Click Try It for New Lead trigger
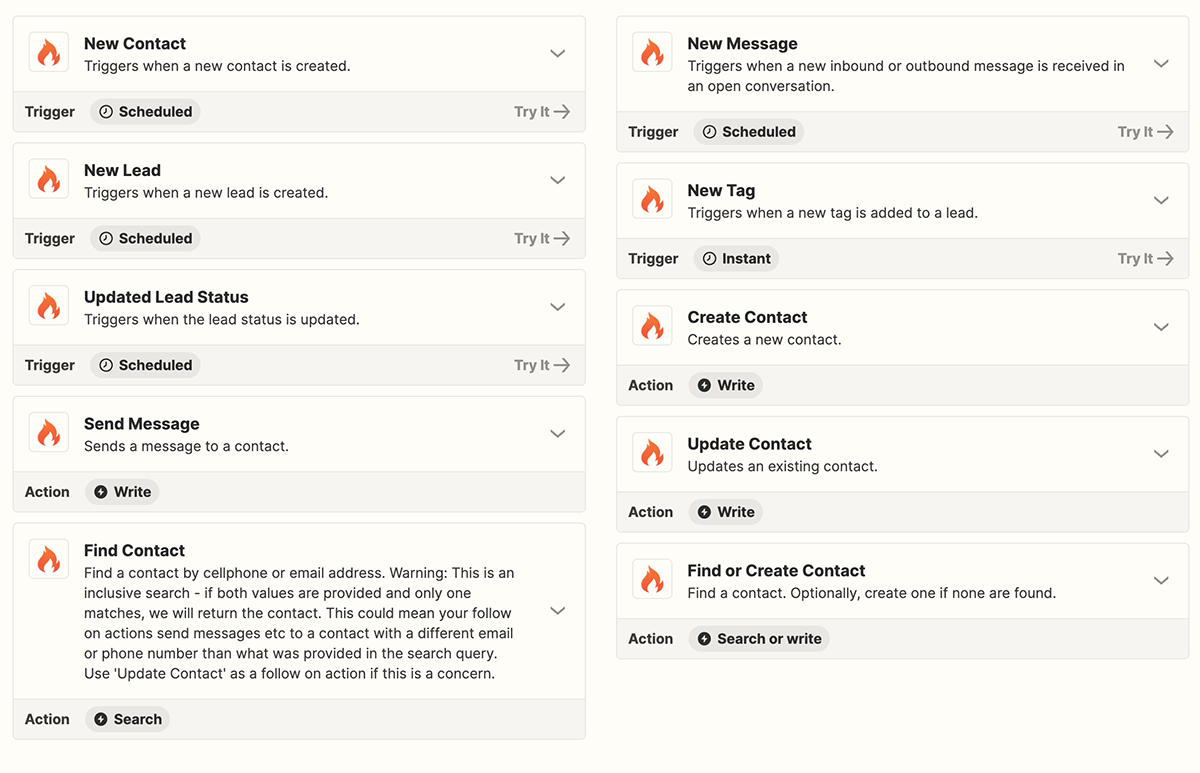Screen dimensions: 1200x773 pos(542,238)
